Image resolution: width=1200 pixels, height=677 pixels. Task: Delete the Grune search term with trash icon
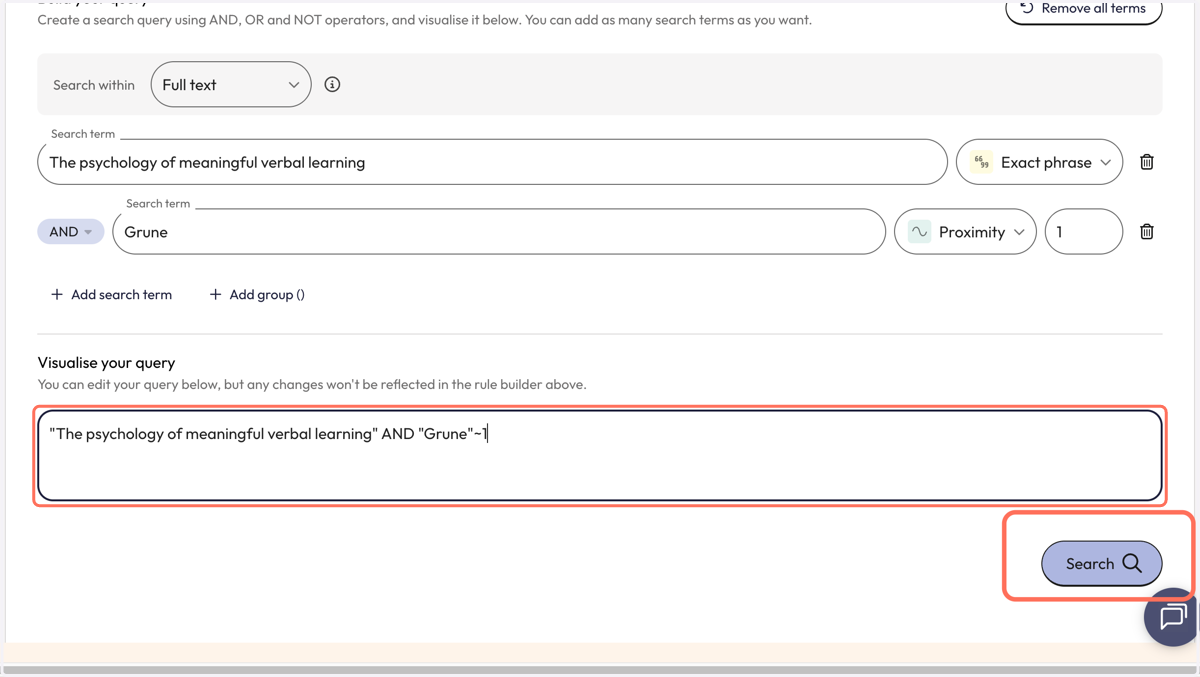[1147, 232]
